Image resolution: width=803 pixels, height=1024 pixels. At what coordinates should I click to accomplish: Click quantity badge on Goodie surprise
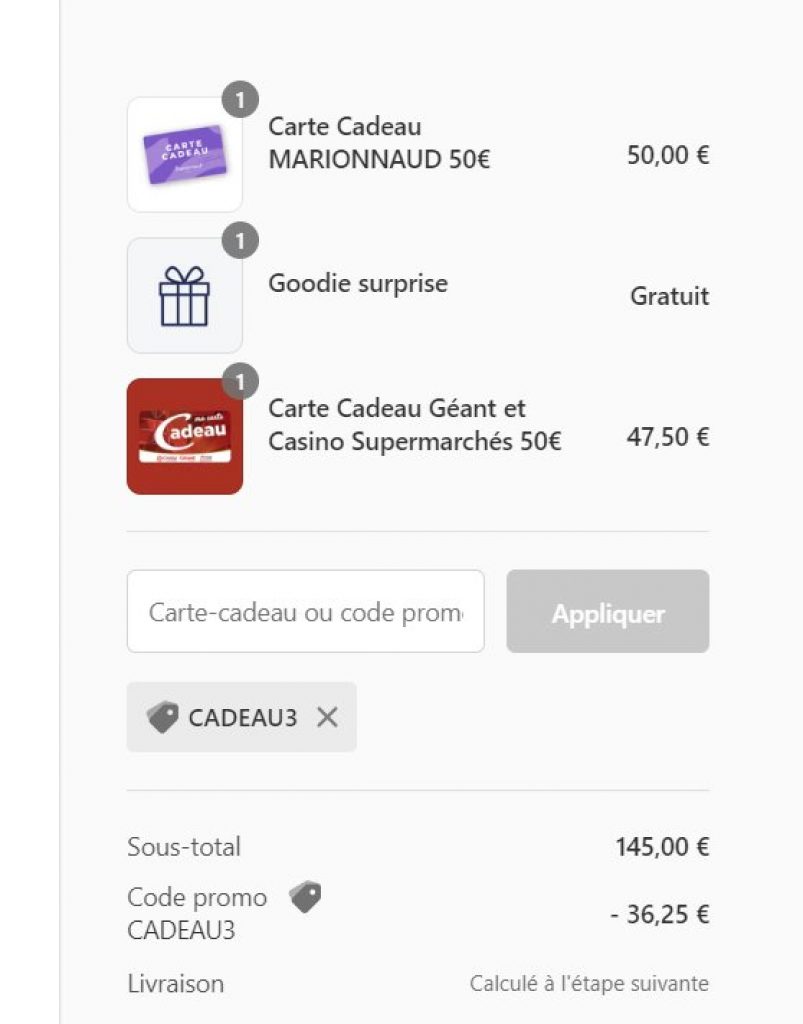pyautogui.click(x=240, y=240)
